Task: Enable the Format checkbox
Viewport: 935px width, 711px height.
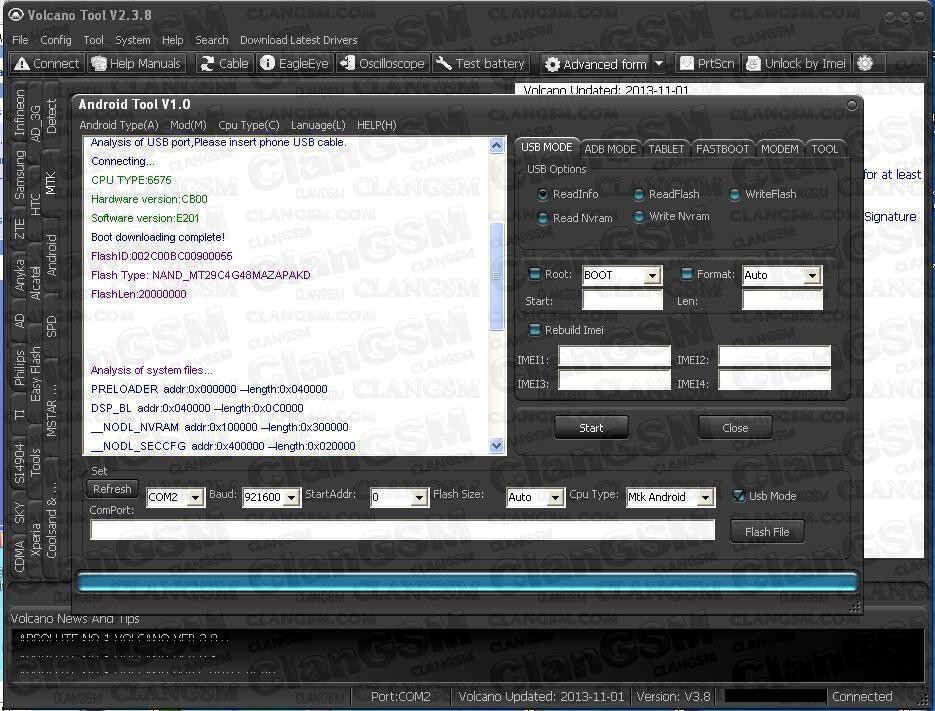Action: point(687,274)
